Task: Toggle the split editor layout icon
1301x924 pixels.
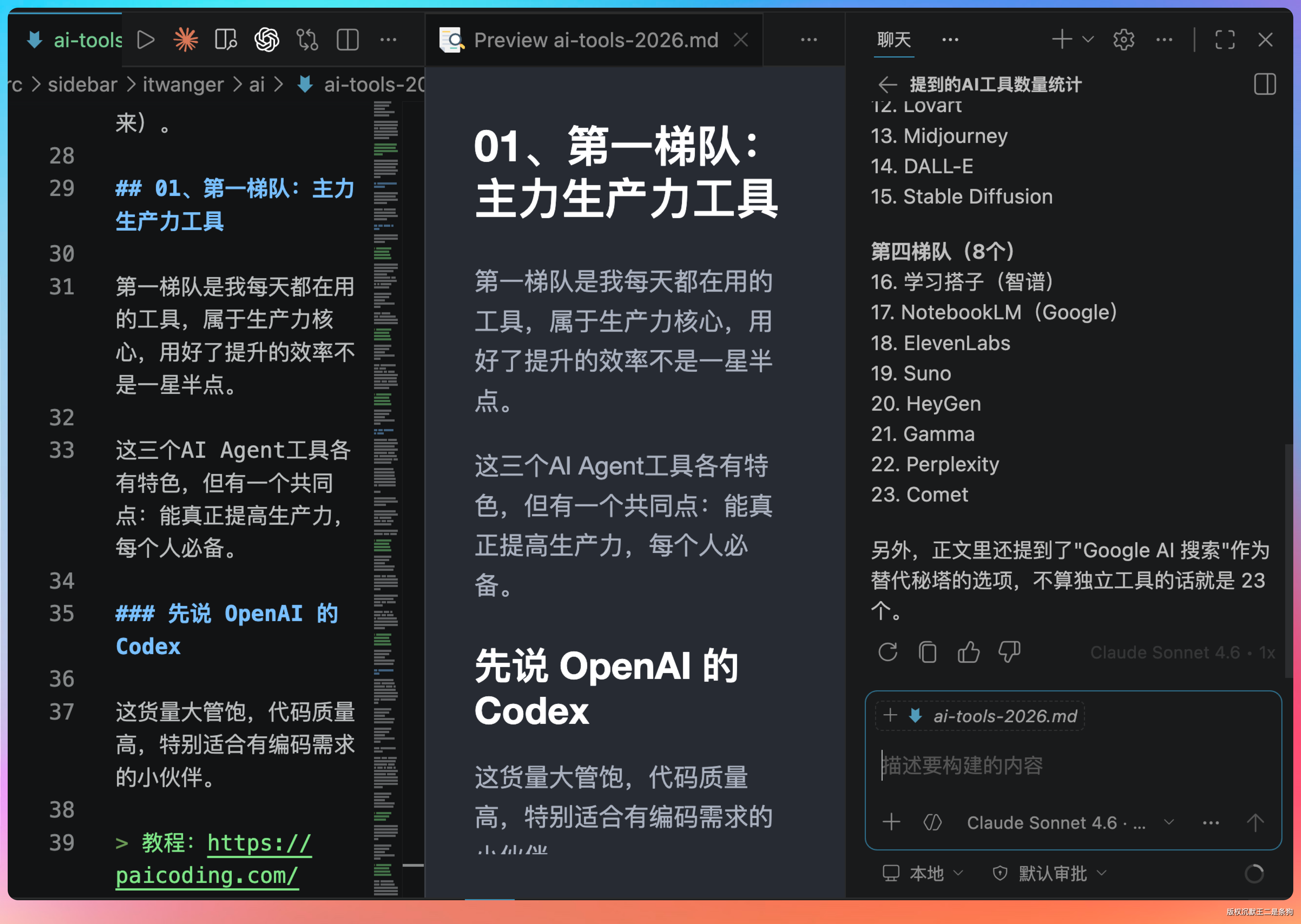Action: coord(347,40)
